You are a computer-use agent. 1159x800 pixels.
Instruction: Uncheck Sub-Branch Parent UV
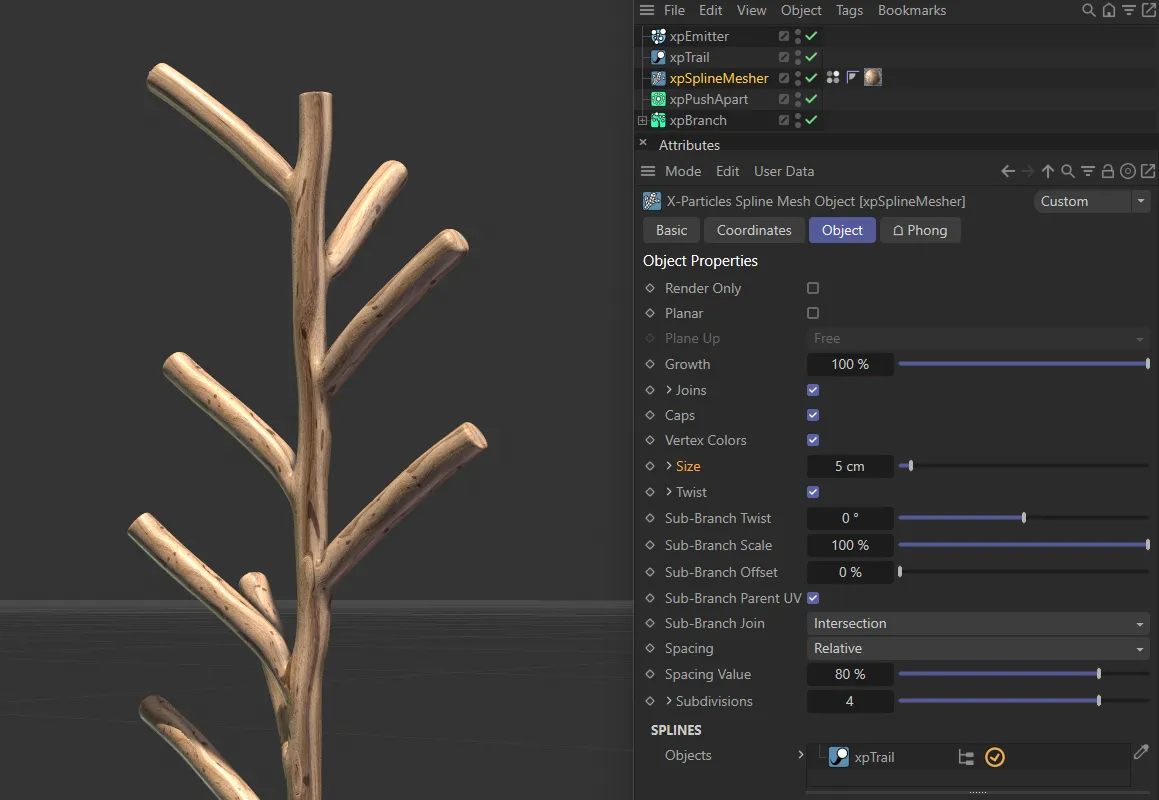click(813, 598)
